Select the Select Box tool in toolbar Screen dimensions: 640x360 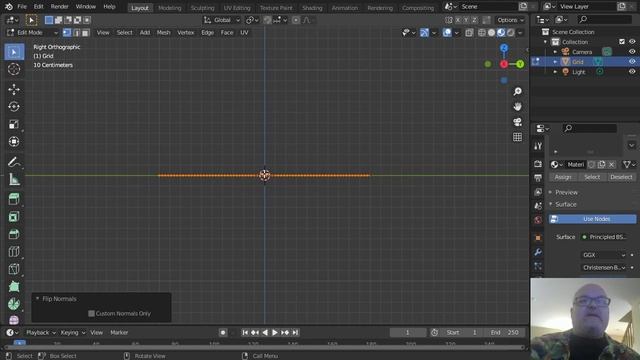(x=14, y=52)
